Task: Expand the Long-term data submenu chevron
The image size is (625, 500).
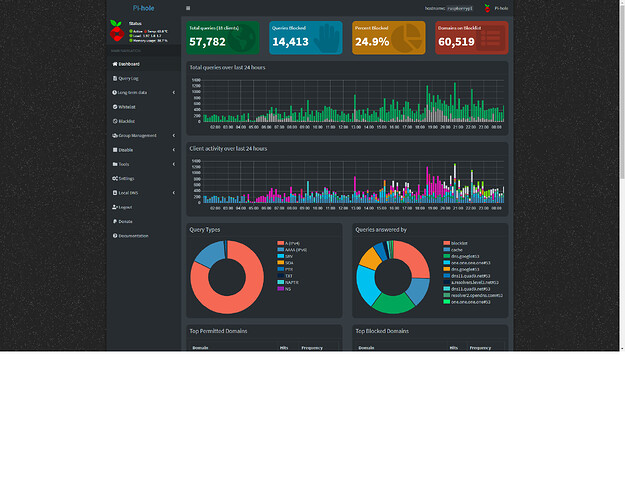Action: point(174,93)
